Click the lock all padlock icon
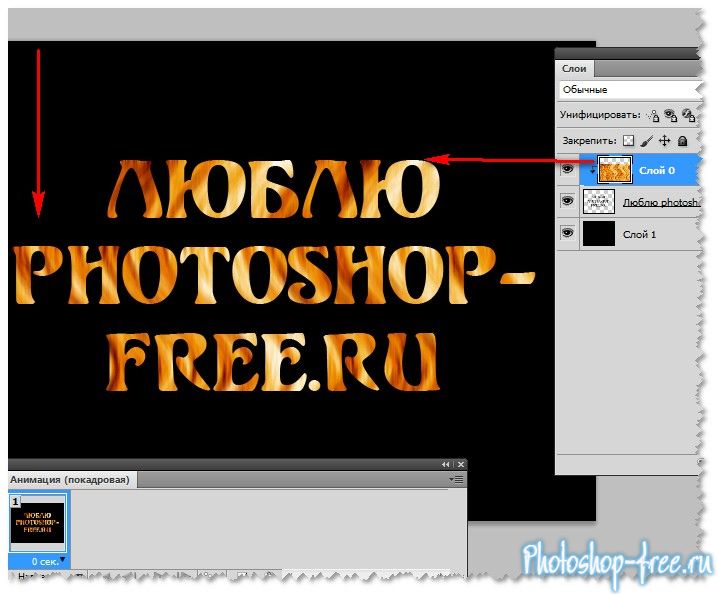Image resolution: width=718 pixels, height=594 pixels. pos(683,141)
